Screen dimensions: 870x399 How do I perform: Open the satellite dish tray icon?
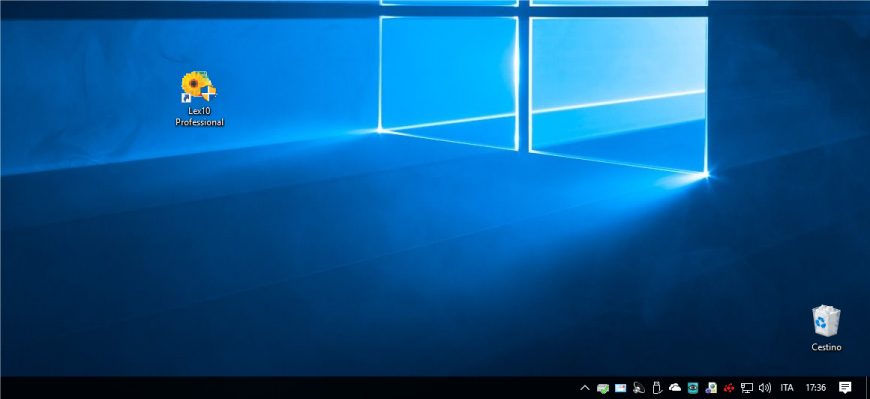(639, 388)
